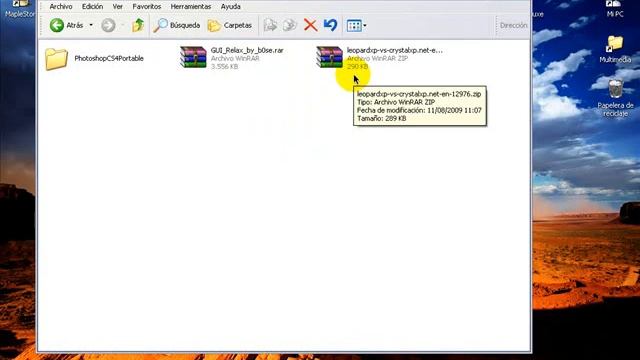Click the PhotoshopCS4Portable folder name
640x360 pixels.
pos(109,58)
